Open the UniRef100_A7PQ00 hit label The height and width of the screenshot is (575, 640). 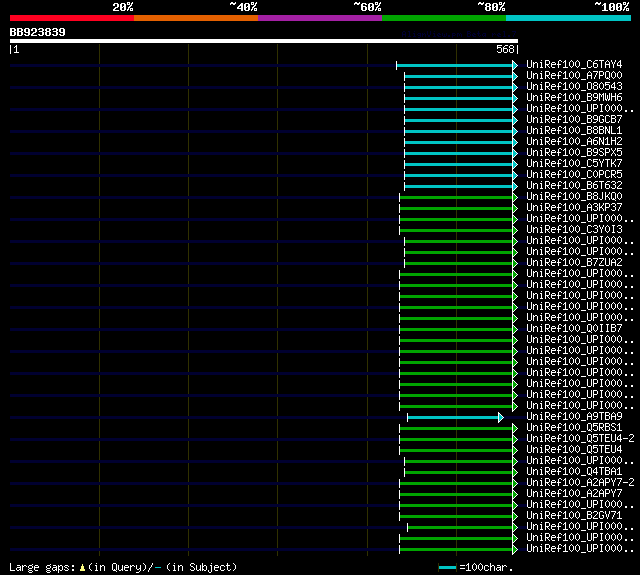tap(574, 75)
